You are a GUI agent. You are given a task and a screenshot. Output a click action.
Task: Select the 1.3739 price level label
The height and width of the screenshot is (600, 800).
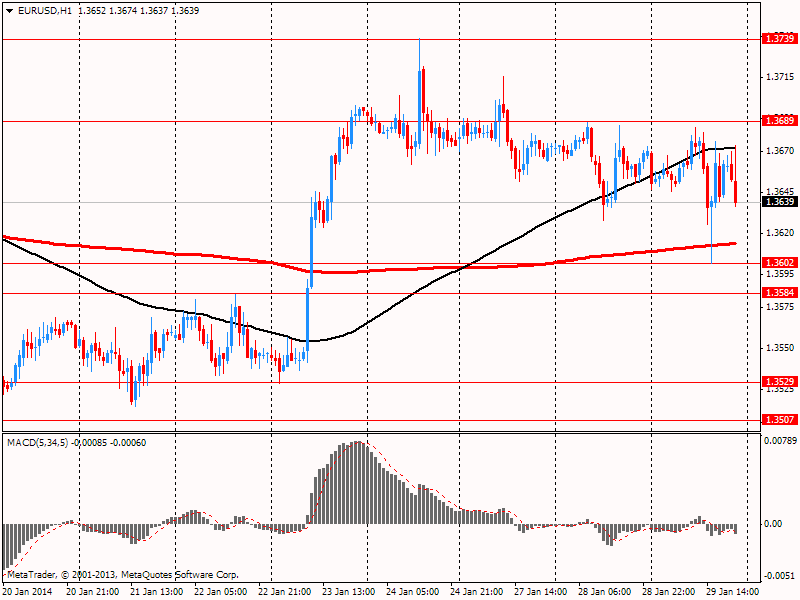tap(779, 39)
